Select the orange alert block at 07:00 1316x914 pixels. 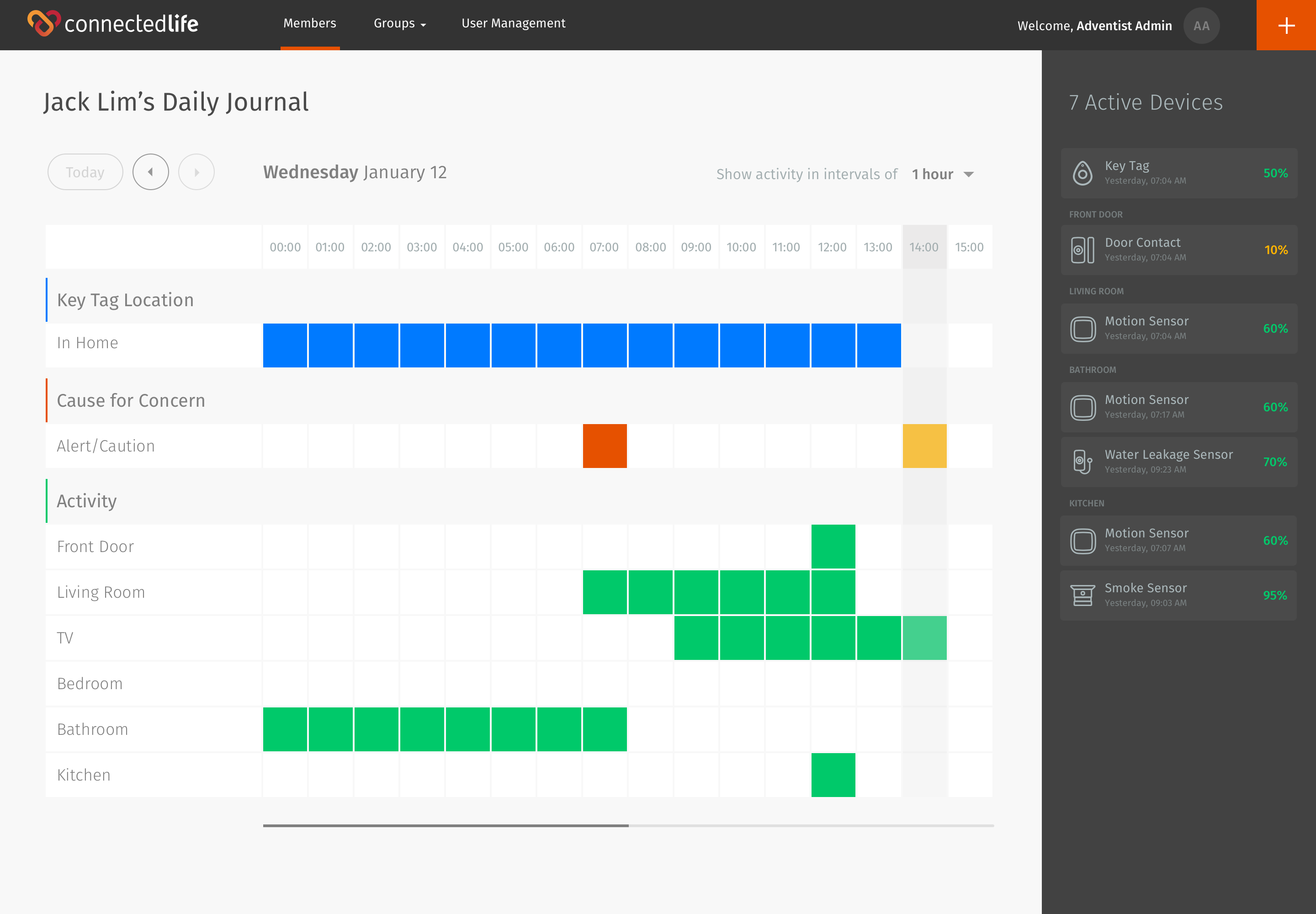(605, 446)
